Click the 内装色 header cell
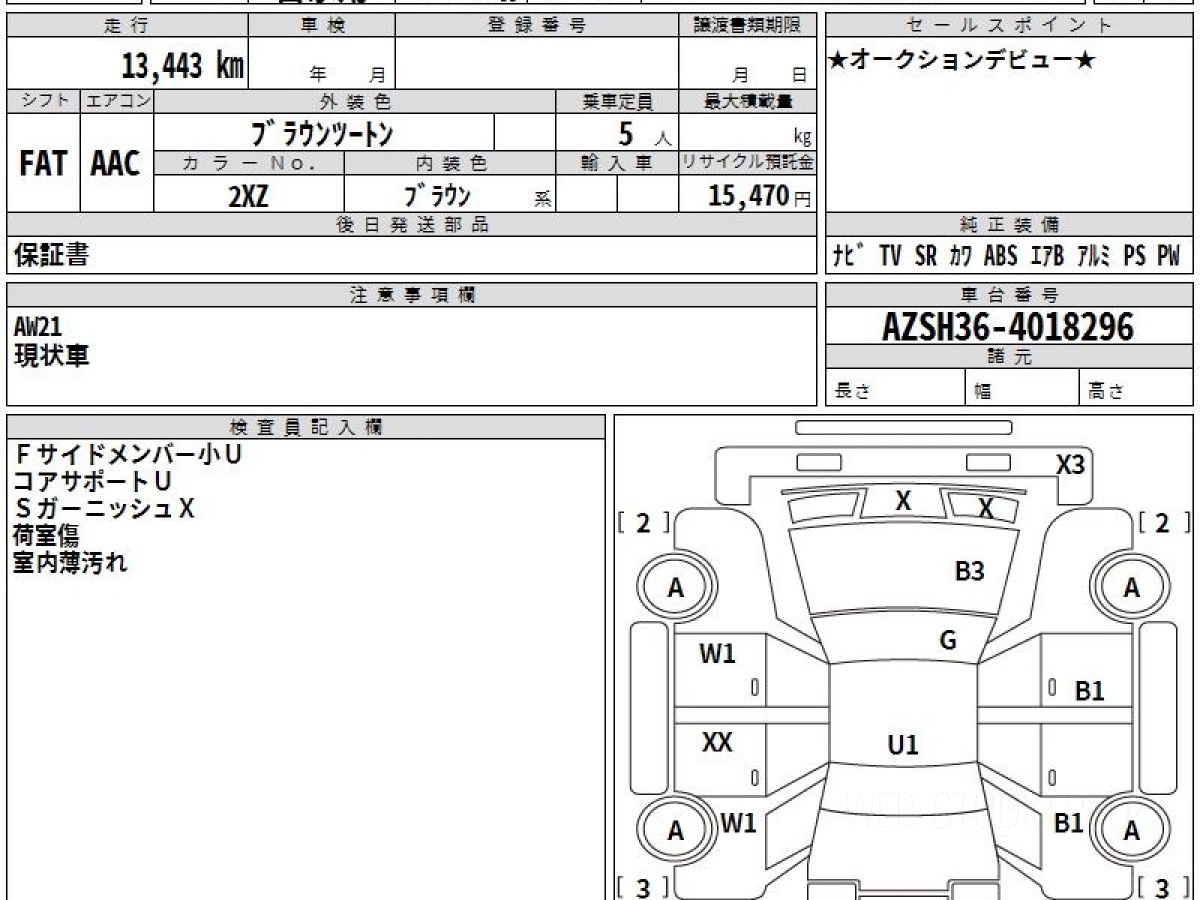Screen dimensions: 1200x900 click(x=450, y=163)
